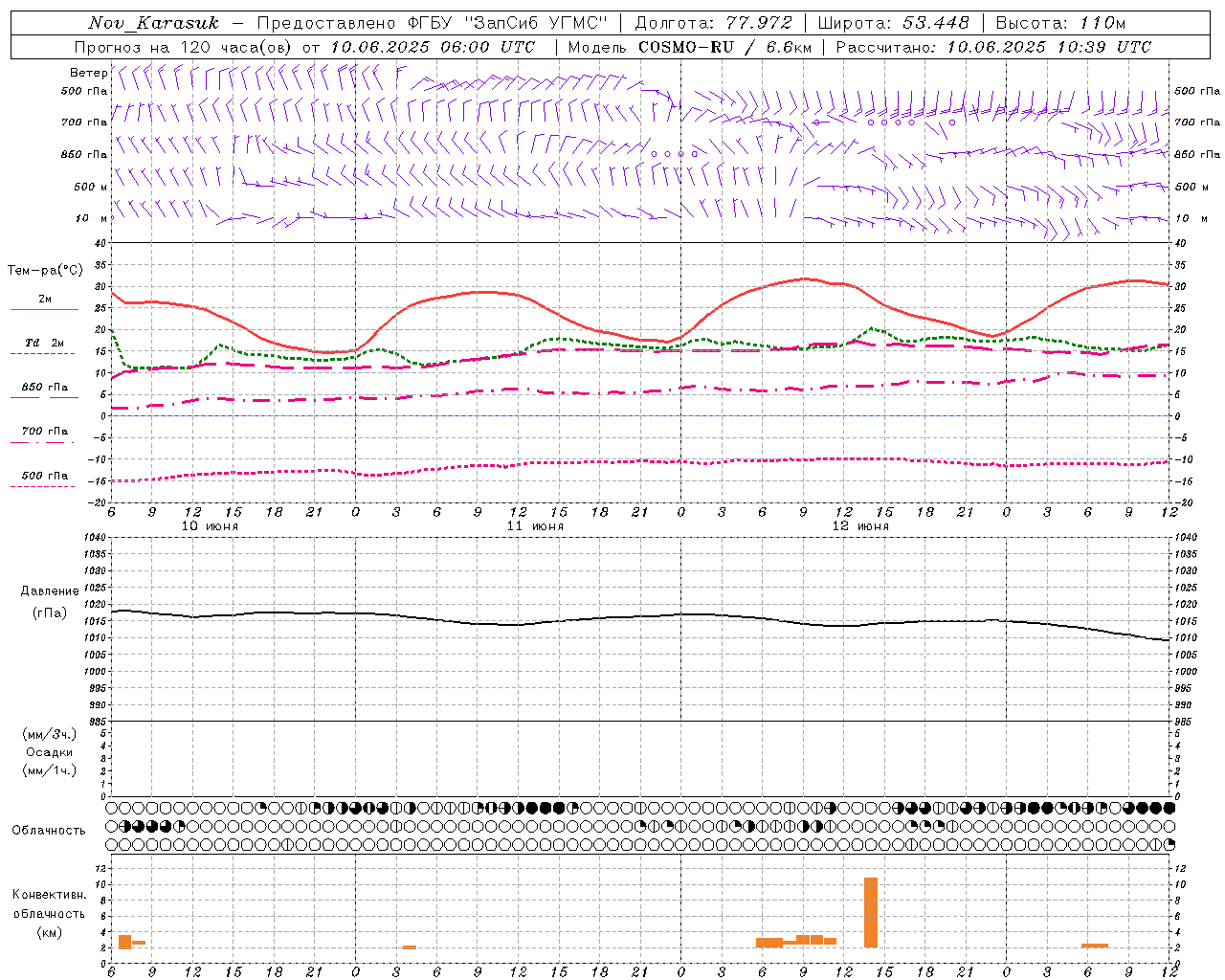The image size is (1225, 980).
Task: Click the 10 м wind level label on left
Action: [x=91, y=218]
